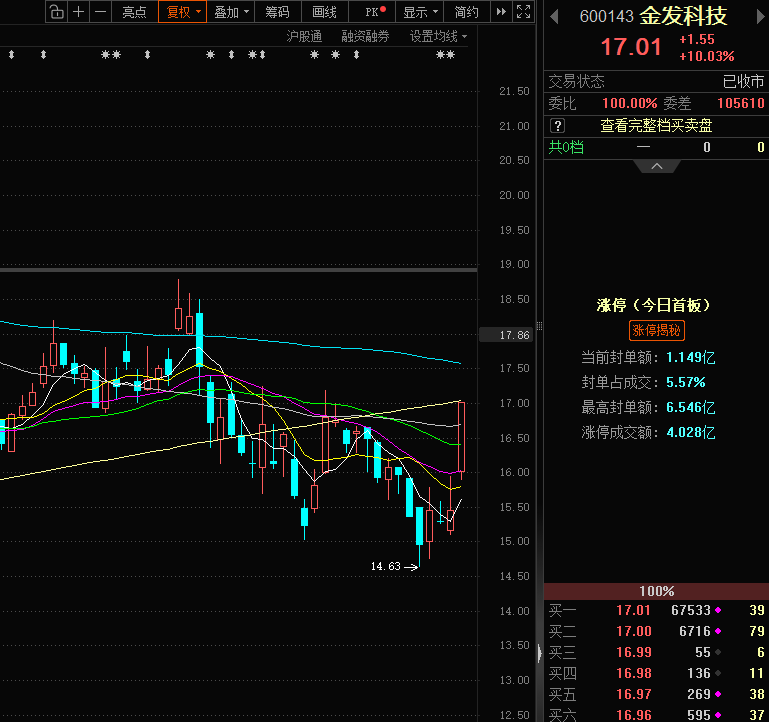Viewport: 769px width, 722px height.
Task: Click the 14.63 low price label
Action: (385, 567)
